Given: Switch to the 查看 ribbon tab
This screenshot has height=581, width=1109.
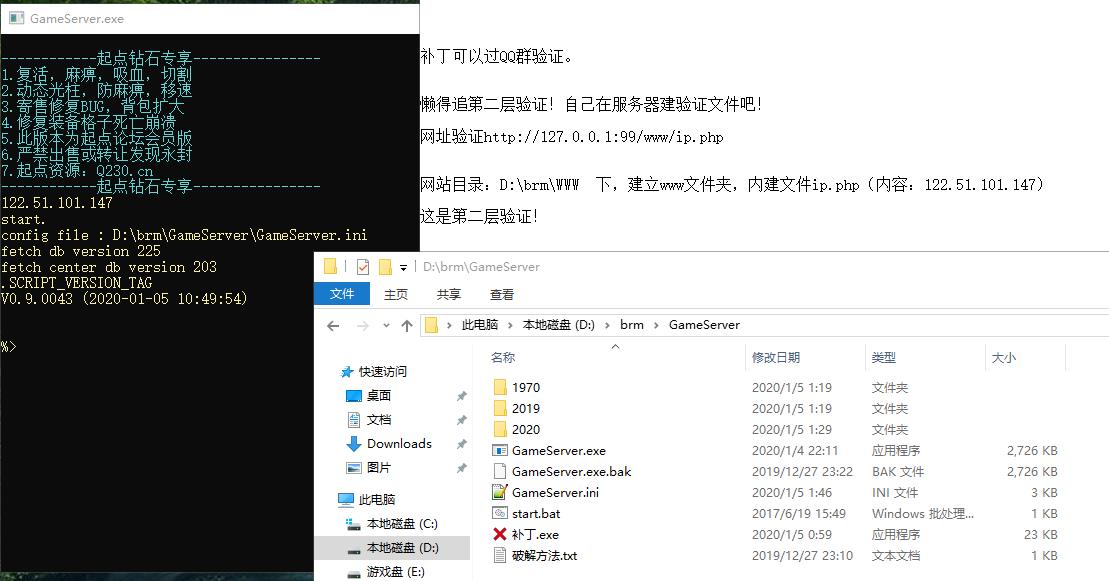Looking at the screenshot, I should pos(502,294).
